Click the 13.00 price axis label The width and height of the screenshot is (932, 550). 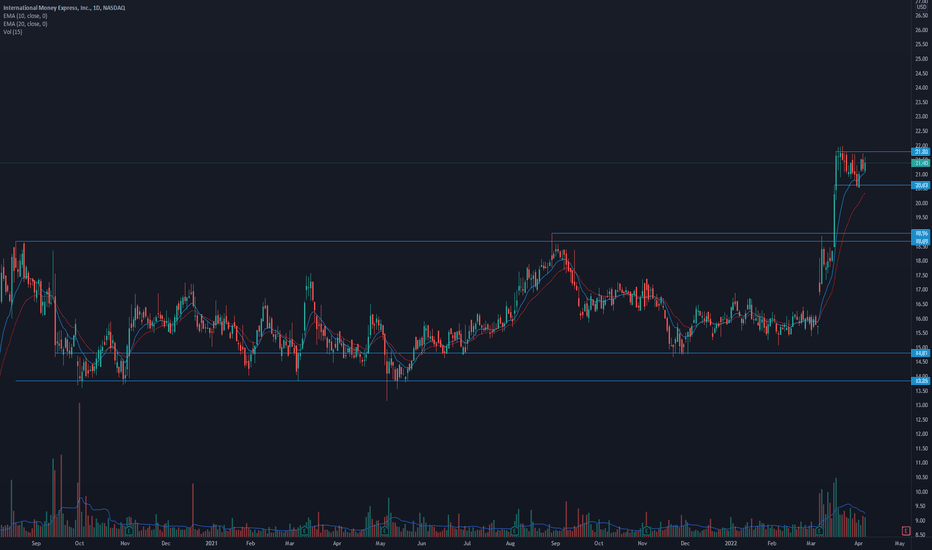tap(921, 406)
